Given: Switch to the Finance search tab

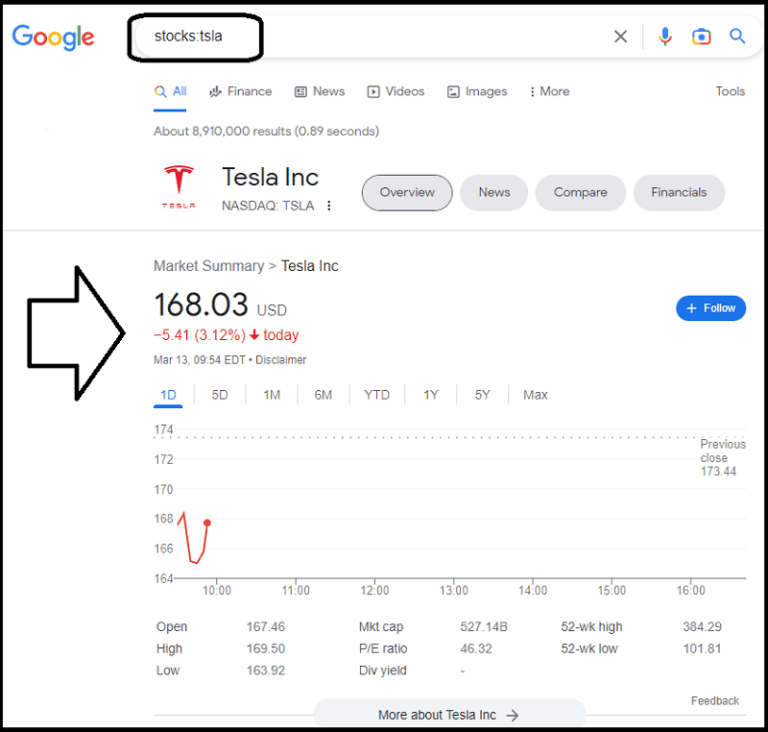Looking at the screenshot, I should pyautogui.click(x=240, y=91).
